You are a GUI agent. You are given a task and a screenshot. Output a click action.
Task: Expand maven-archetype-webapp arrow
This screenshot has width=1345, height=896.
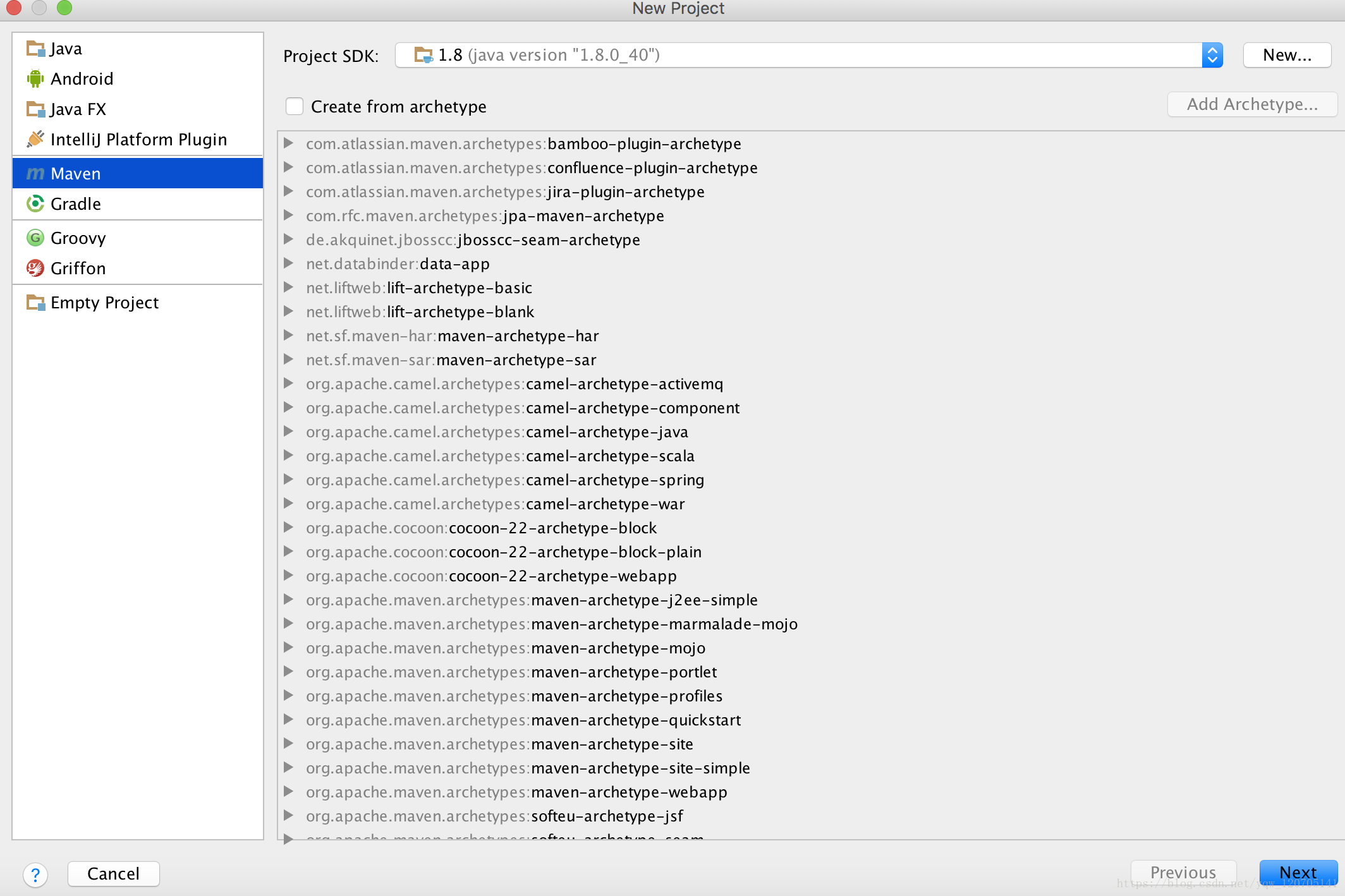coord(288,791)
